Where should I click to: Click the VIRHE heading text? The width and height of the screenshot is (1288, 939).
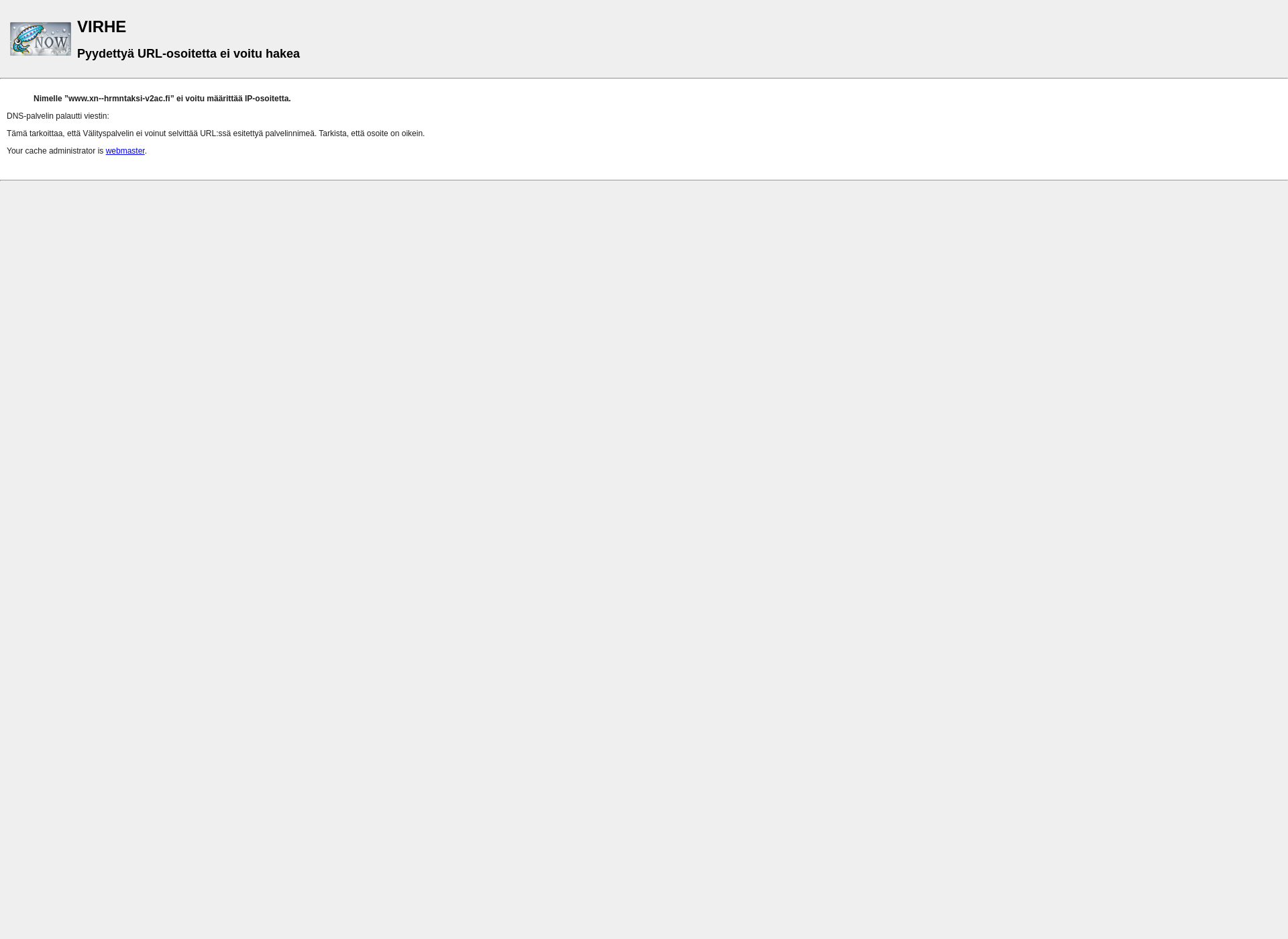[101, 26]
